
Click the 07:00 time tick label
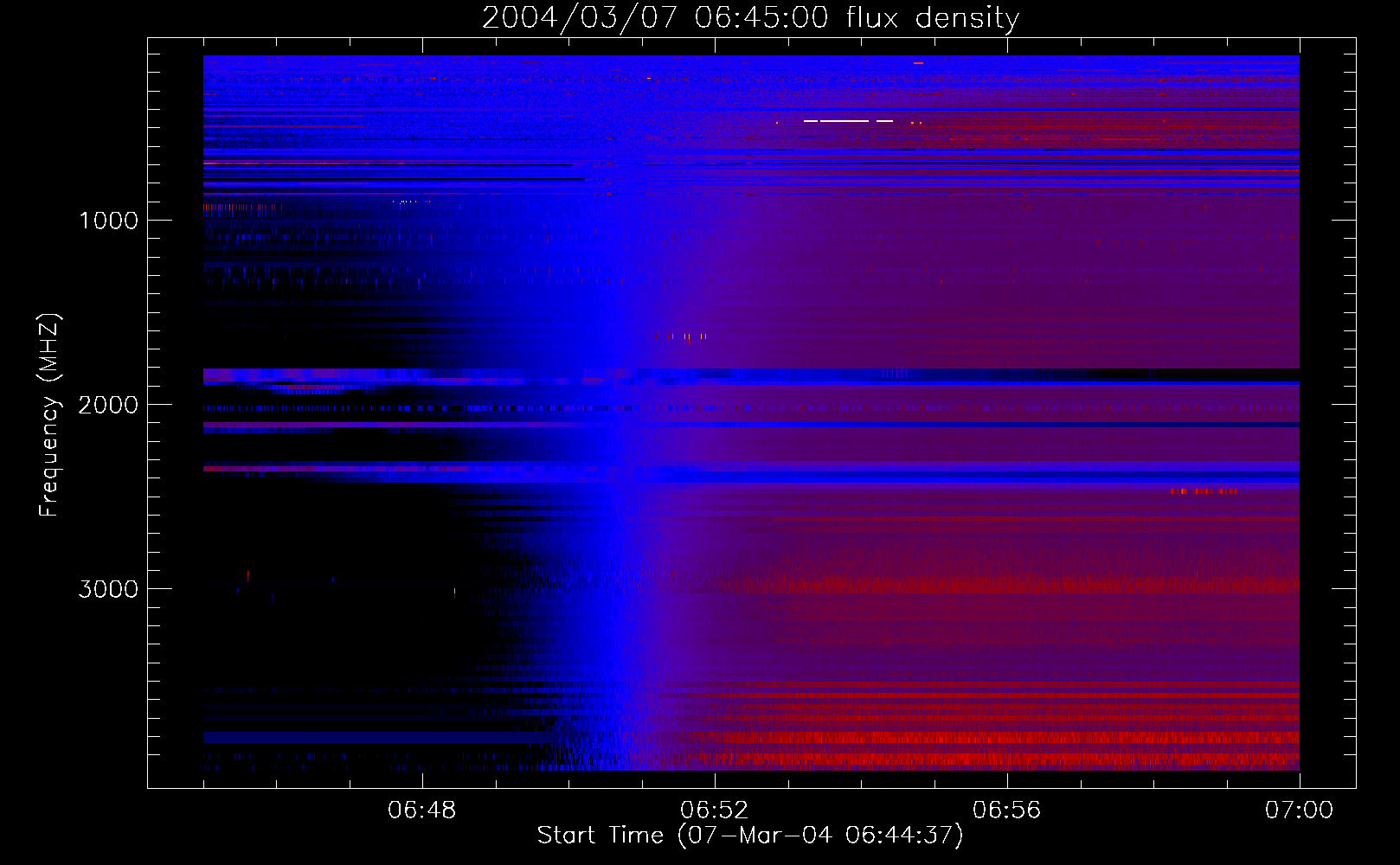tap(1299, 811)
